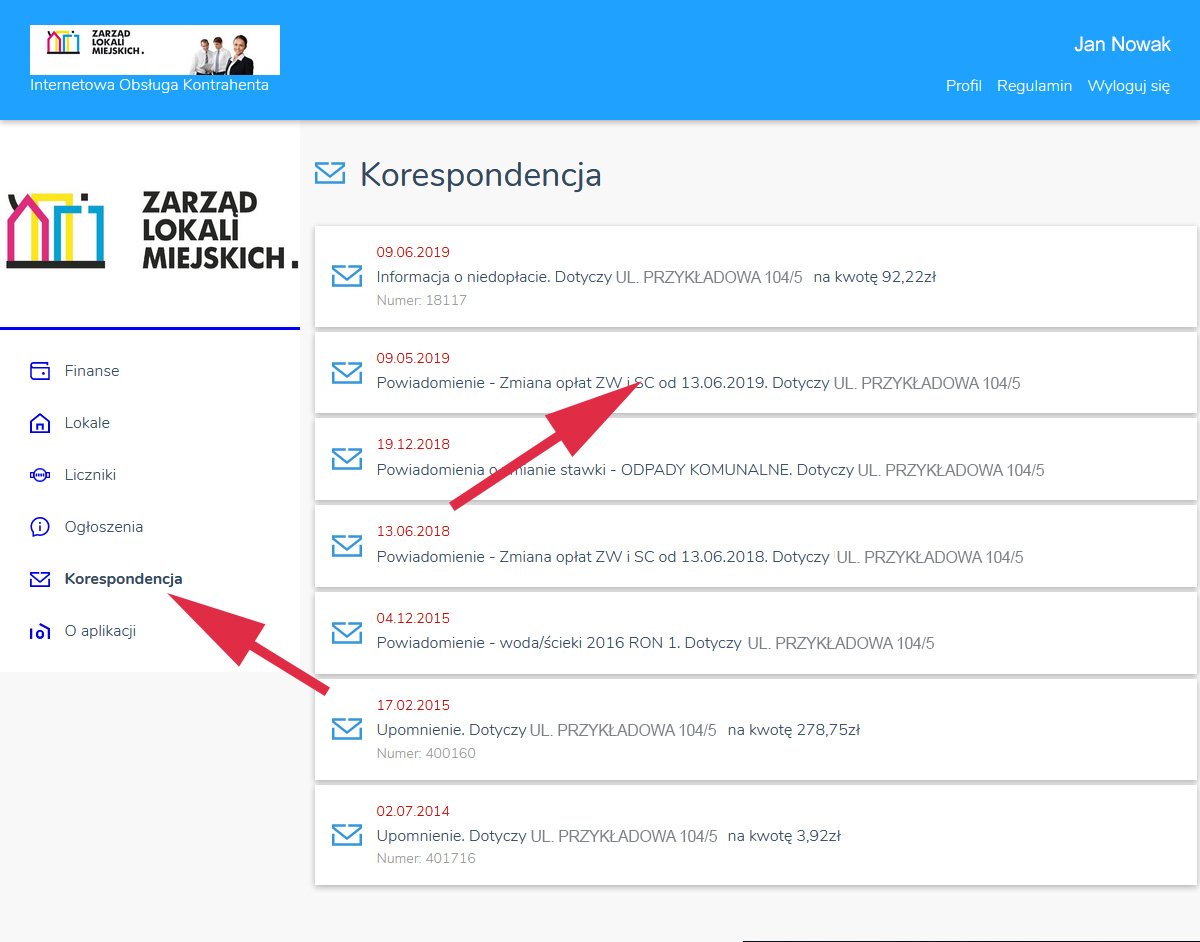Screen dimensions: 1200x942
Task: Click the Finanse wallet icon in sidebar
Action: click(40, 371)
